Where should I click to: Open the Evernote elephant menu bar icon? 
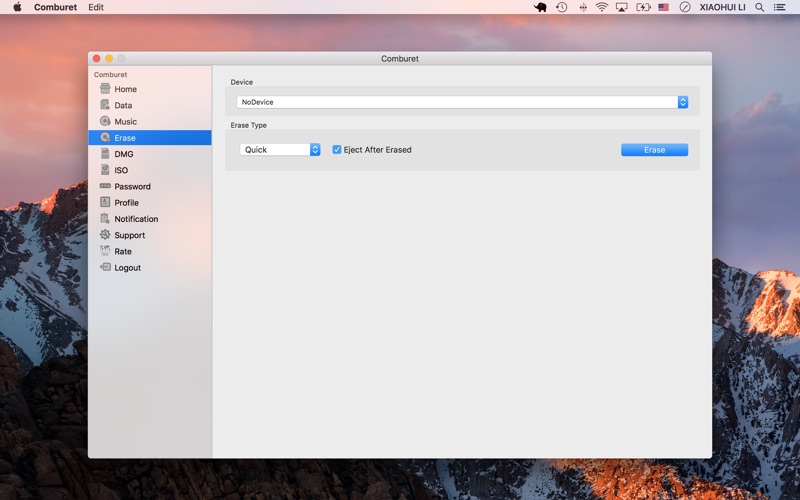pos(540,7)
